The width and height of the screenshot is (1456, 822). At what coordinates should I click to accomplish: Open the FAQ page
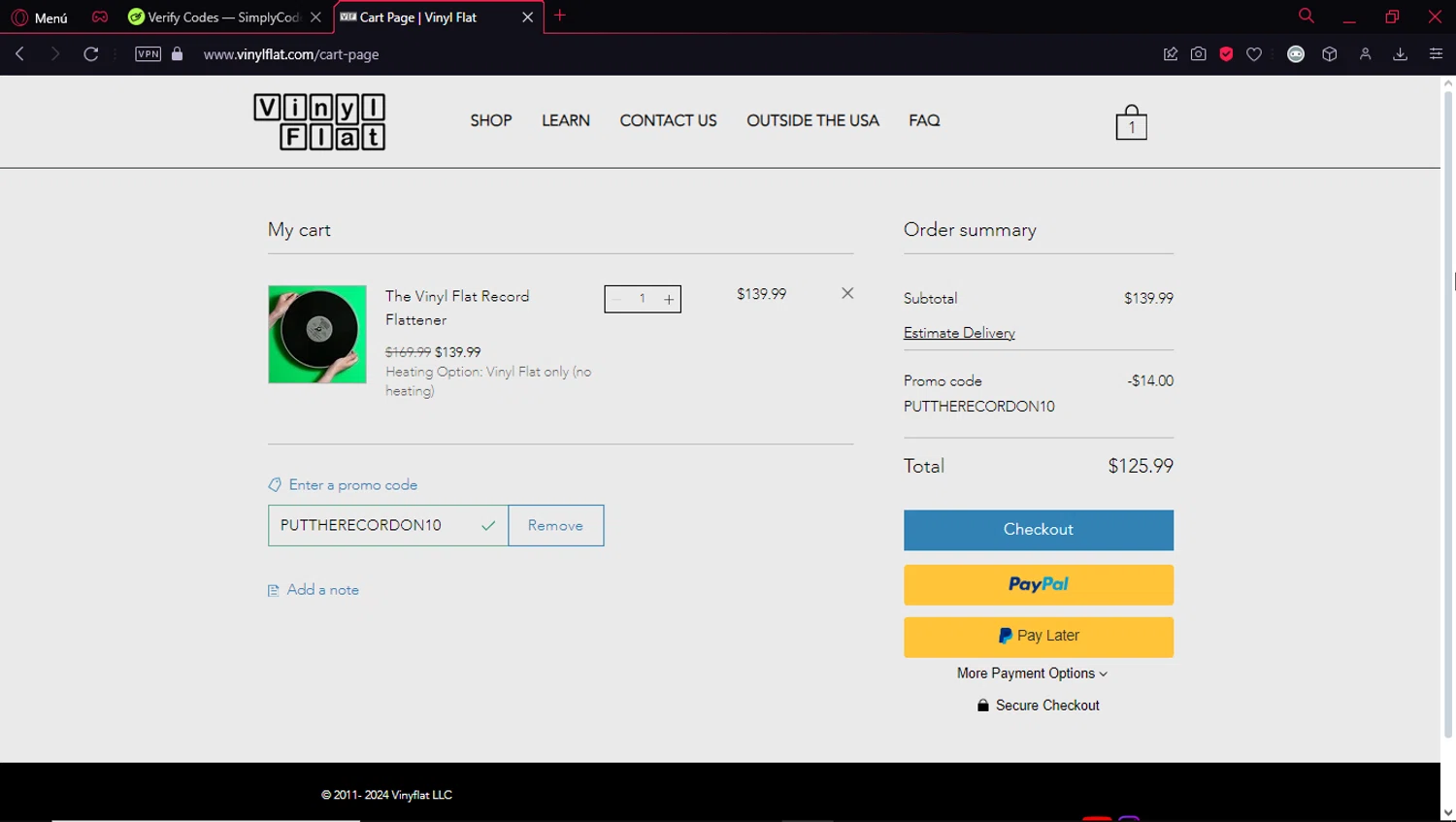click(x=924, y=120)
